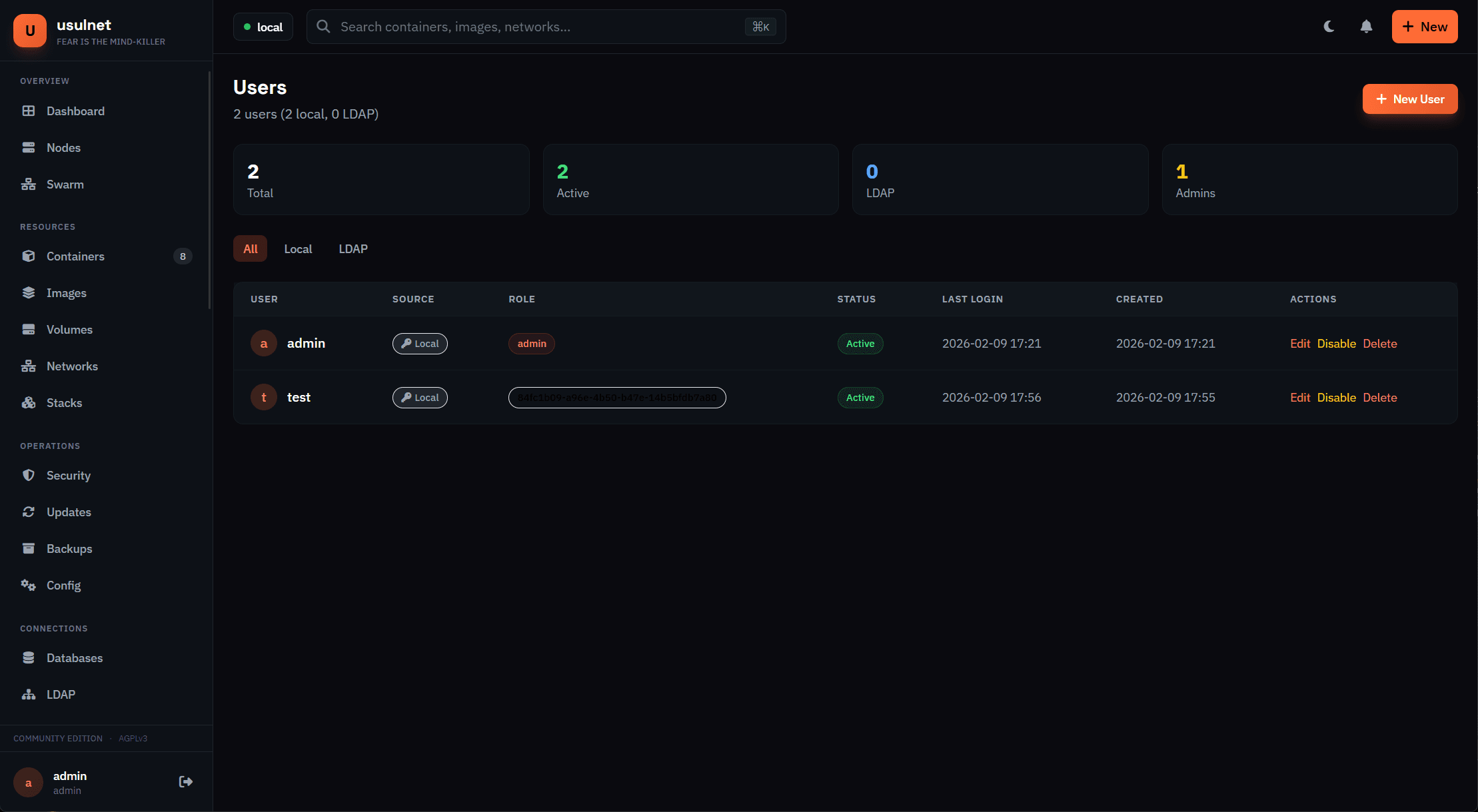Switch to the LDAP users filter
1478x812 pixels.
pyautogui.click(x=353, y=248)
